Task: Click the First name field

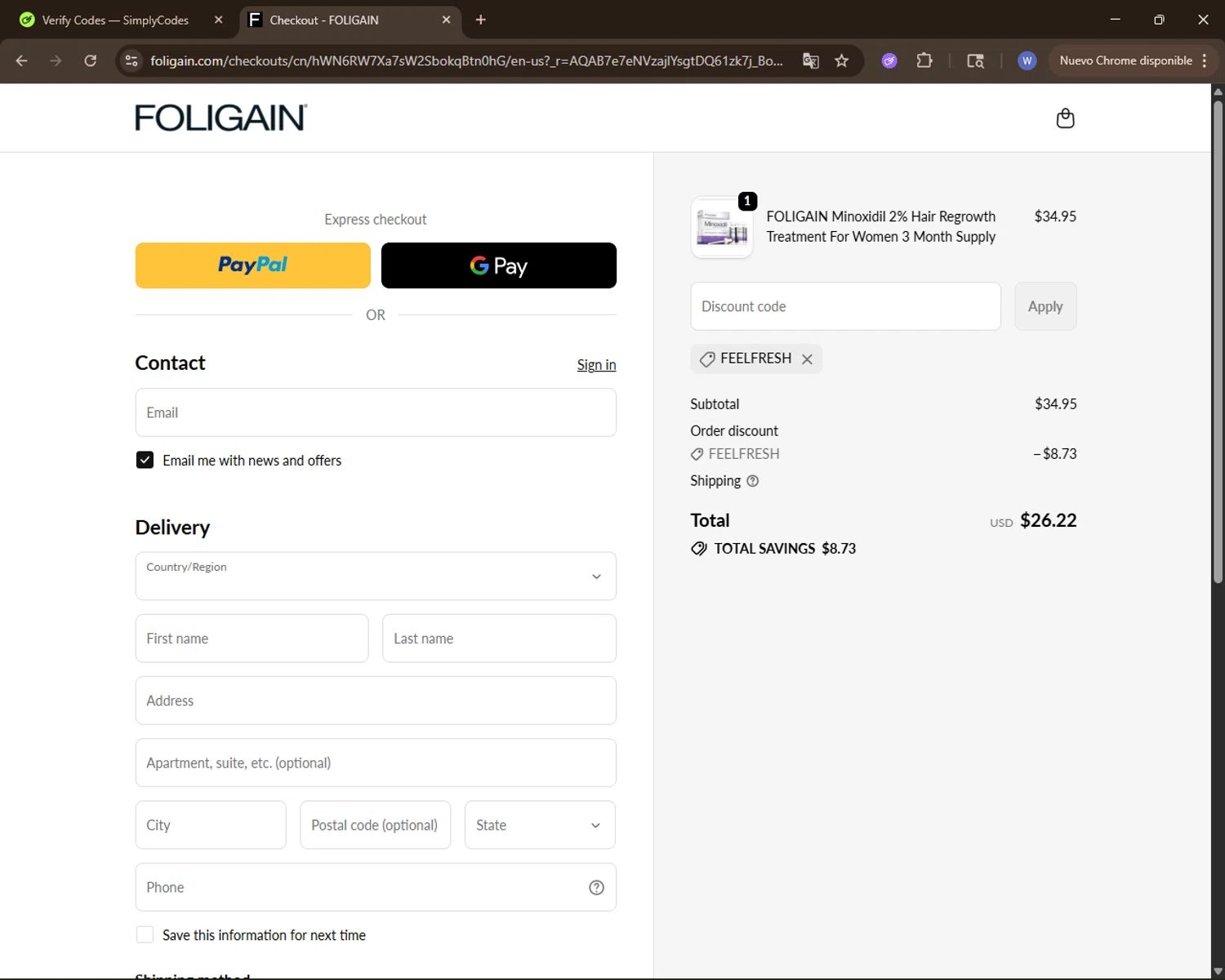Action: click(x=252, y=639)
